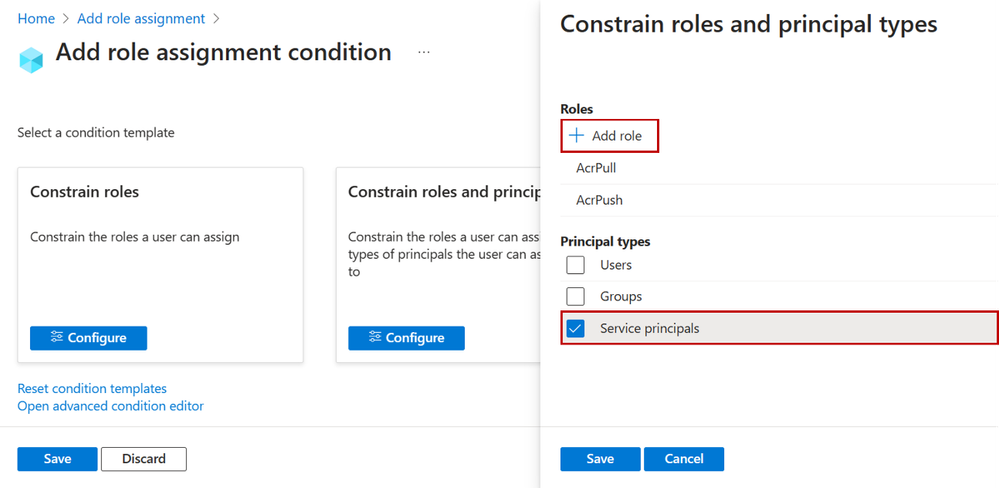Select the AcrPush role entry
The image size is (999, 488).
599,200
